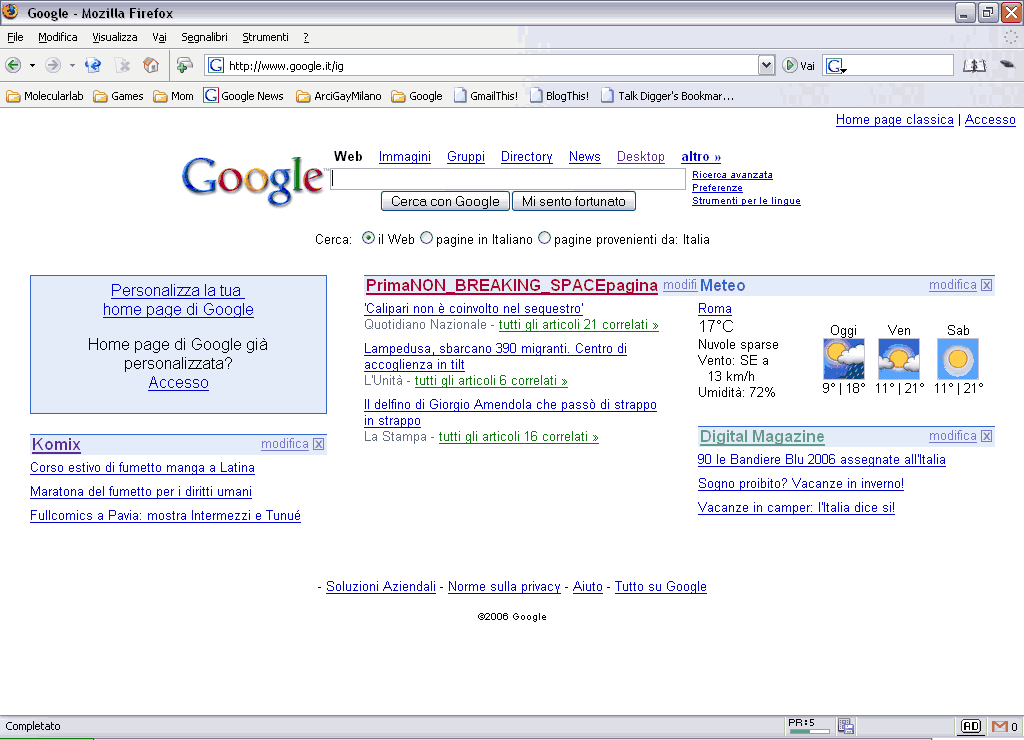Click the Accesso link at top right
Image resolution: width=1024 pixels, height=740 pixels.
(x=990, y=120)
